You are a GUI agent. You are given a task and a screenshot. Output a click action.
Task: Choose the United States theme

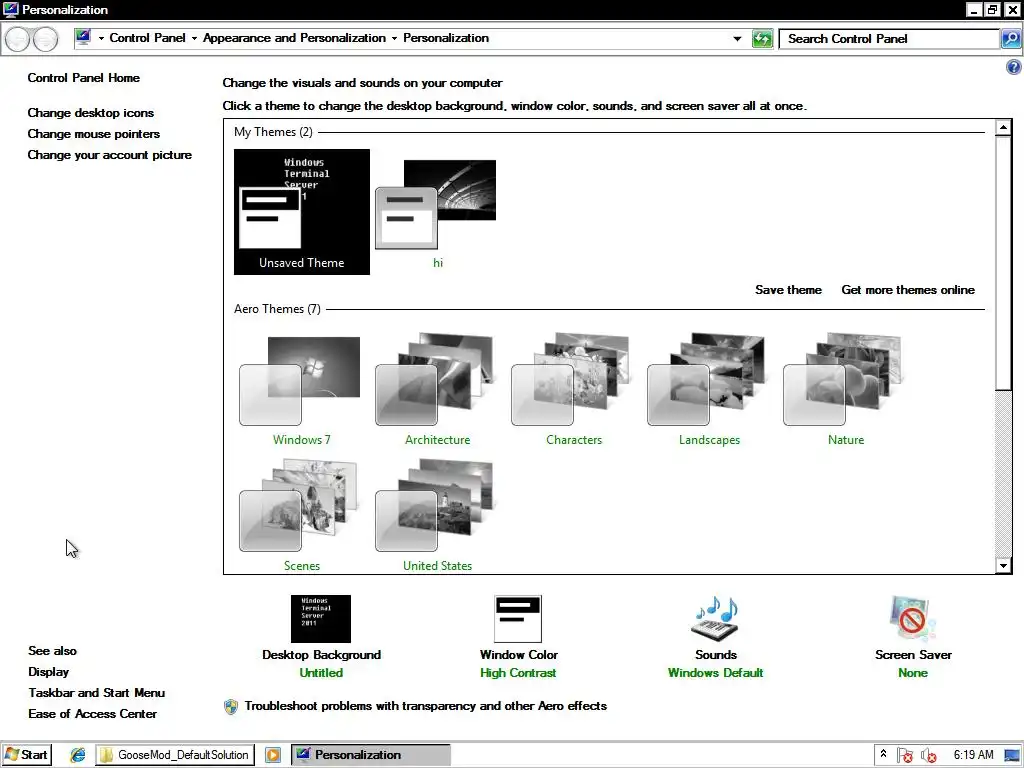coord(437,515)
